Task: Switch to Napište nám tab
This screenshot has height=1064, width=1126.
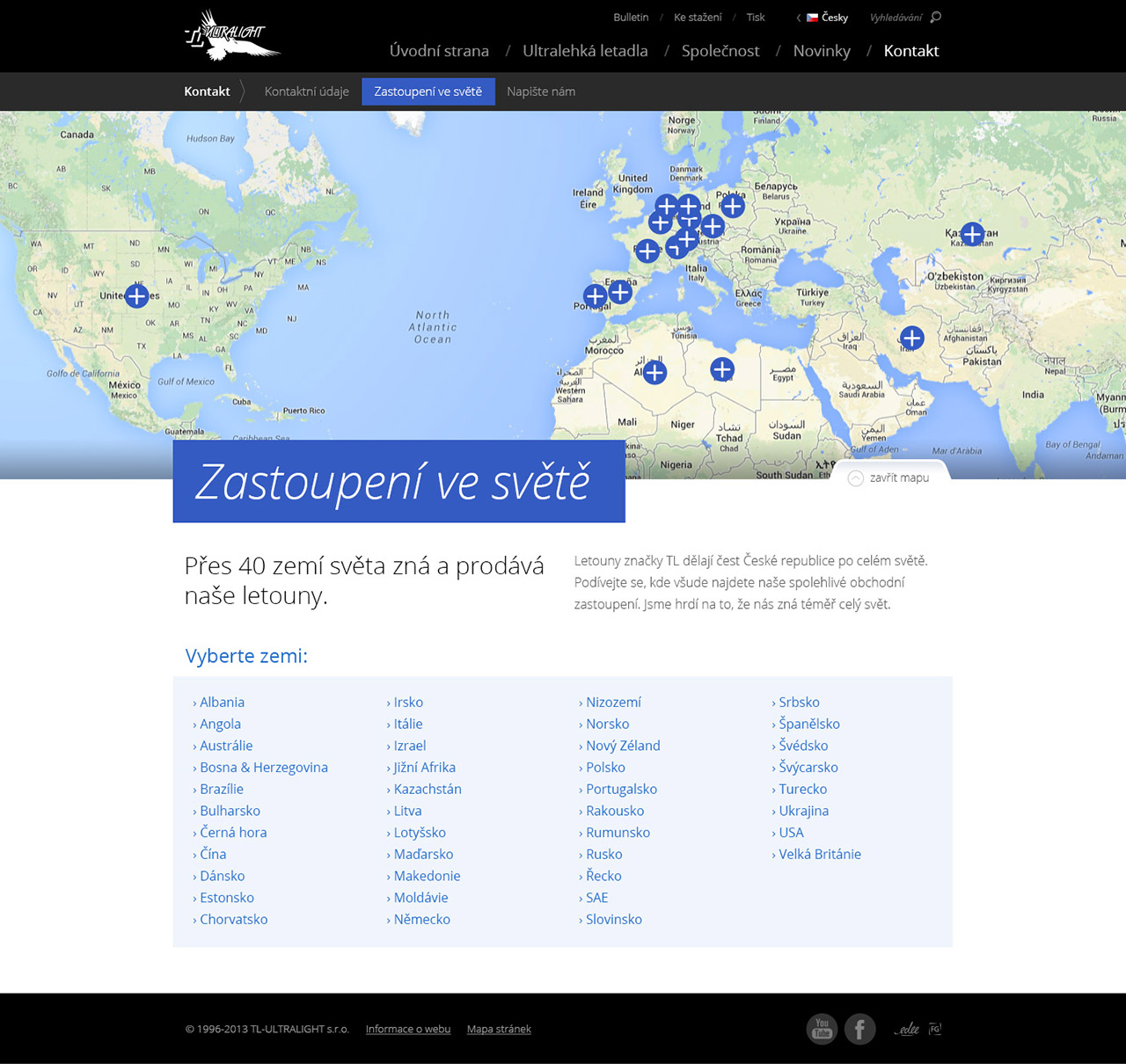Action: 541,91
